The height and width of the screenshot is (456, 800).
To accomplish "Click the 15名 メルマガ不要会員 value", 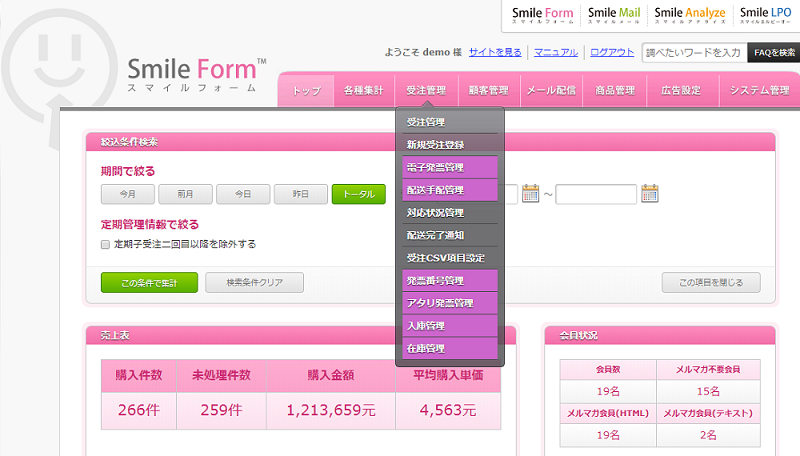I will click(x=708, y=391).
